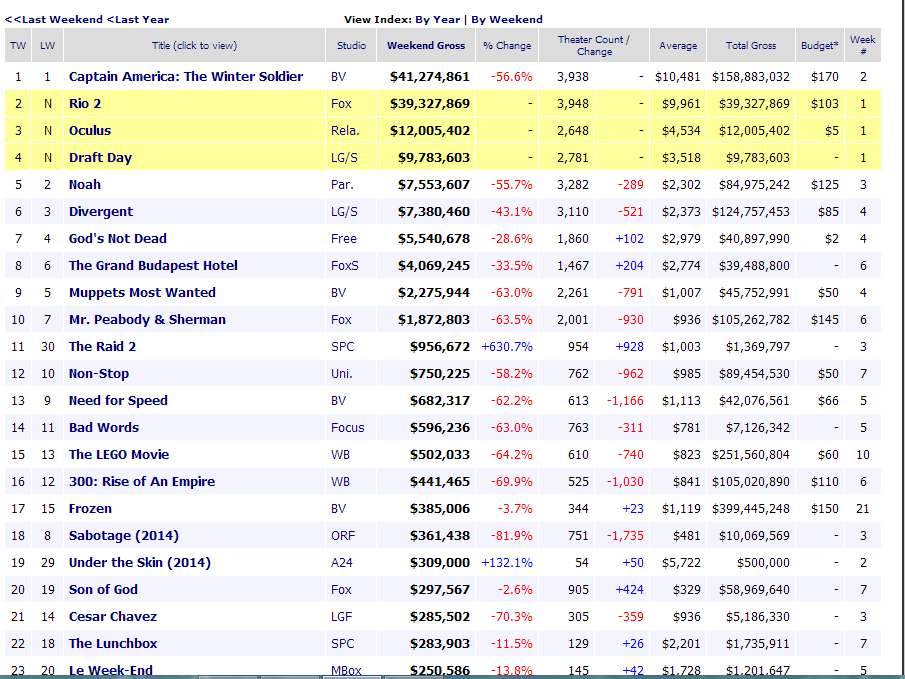Sort by the % Change header
905x679 pixels.
(507, 46)
